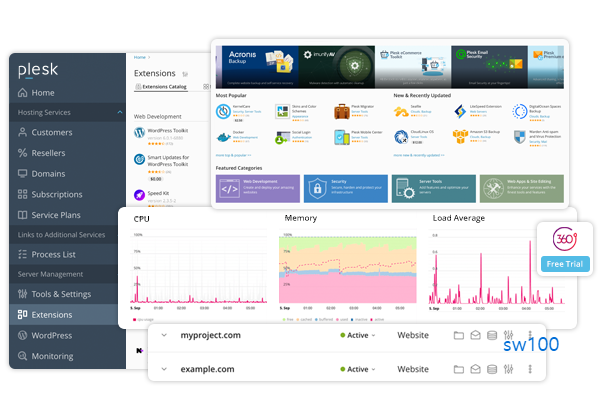The image size is (600, 400).
Task: Open the Server Tools category tile
Action: [x=434, y=189]
